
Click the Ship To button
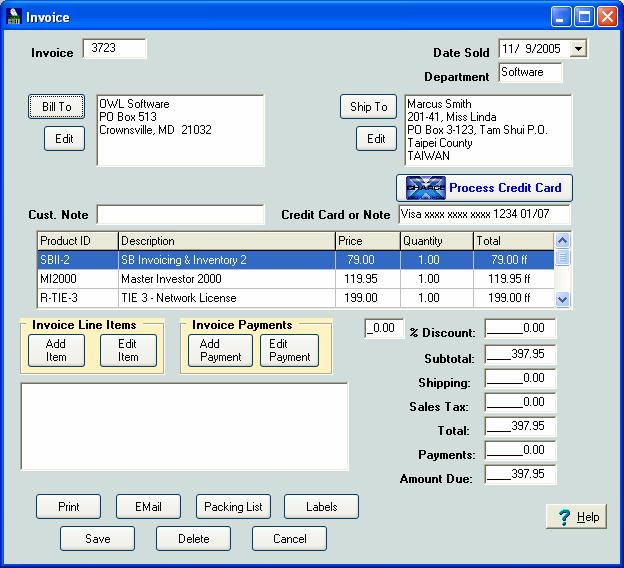coord(369,107)
